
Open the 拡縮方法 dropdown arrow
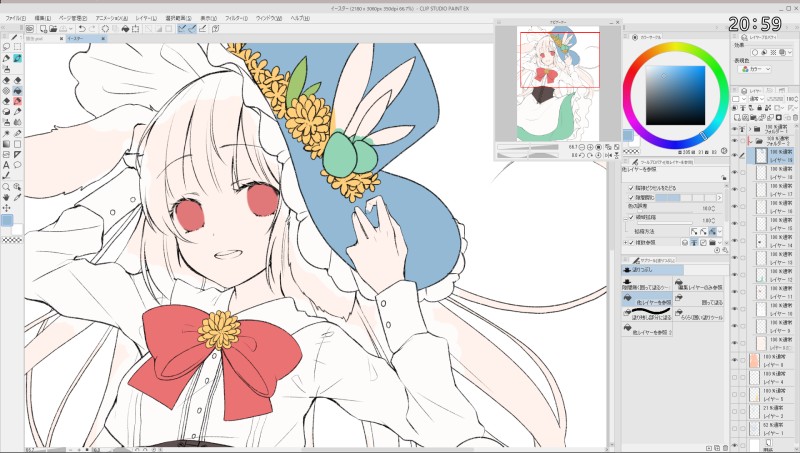(719, 232)
